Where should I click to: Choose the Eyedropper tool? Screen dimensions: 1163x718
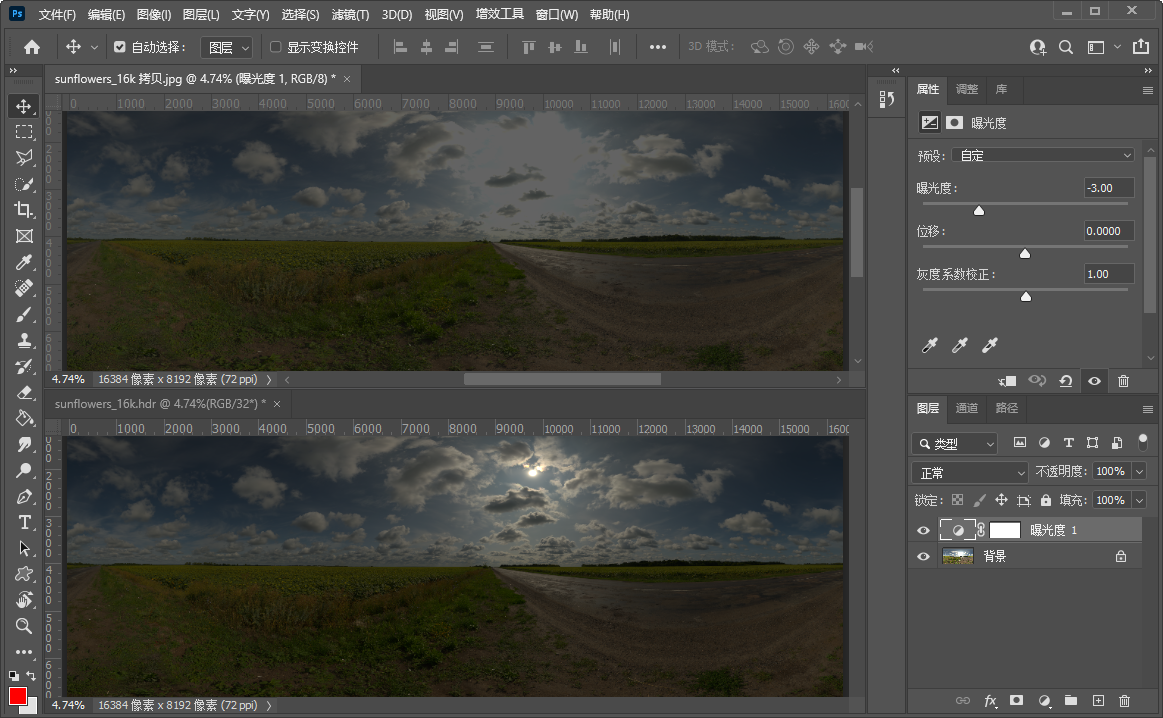pos(24,262)
